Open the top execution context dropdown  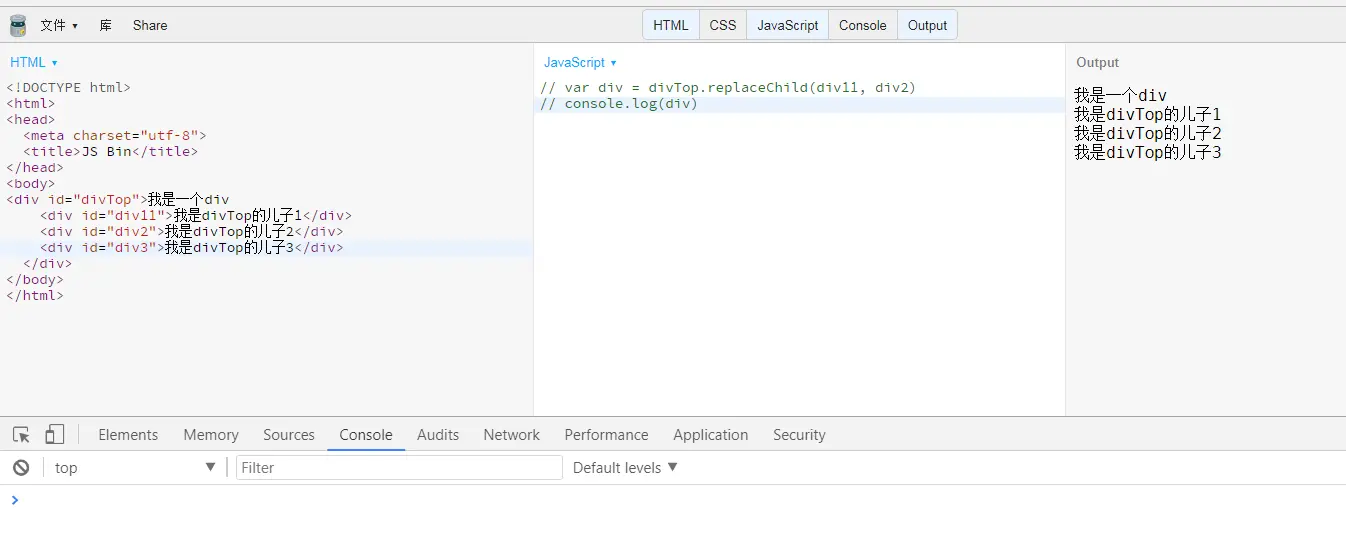[x=135, y=467]
